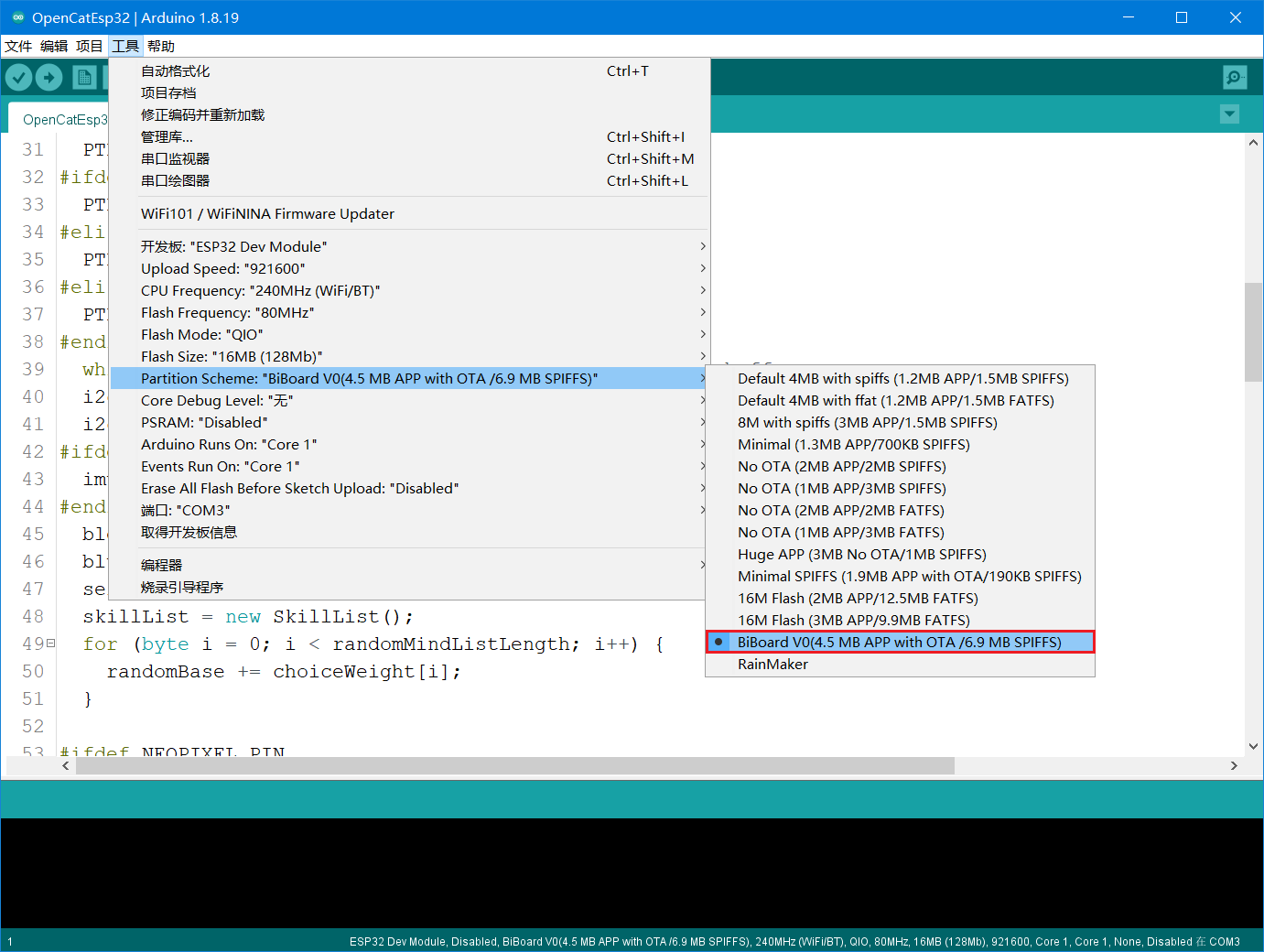Click the Upload arrow icon
The image size is (1264, 952).
(x=49, y=78)
